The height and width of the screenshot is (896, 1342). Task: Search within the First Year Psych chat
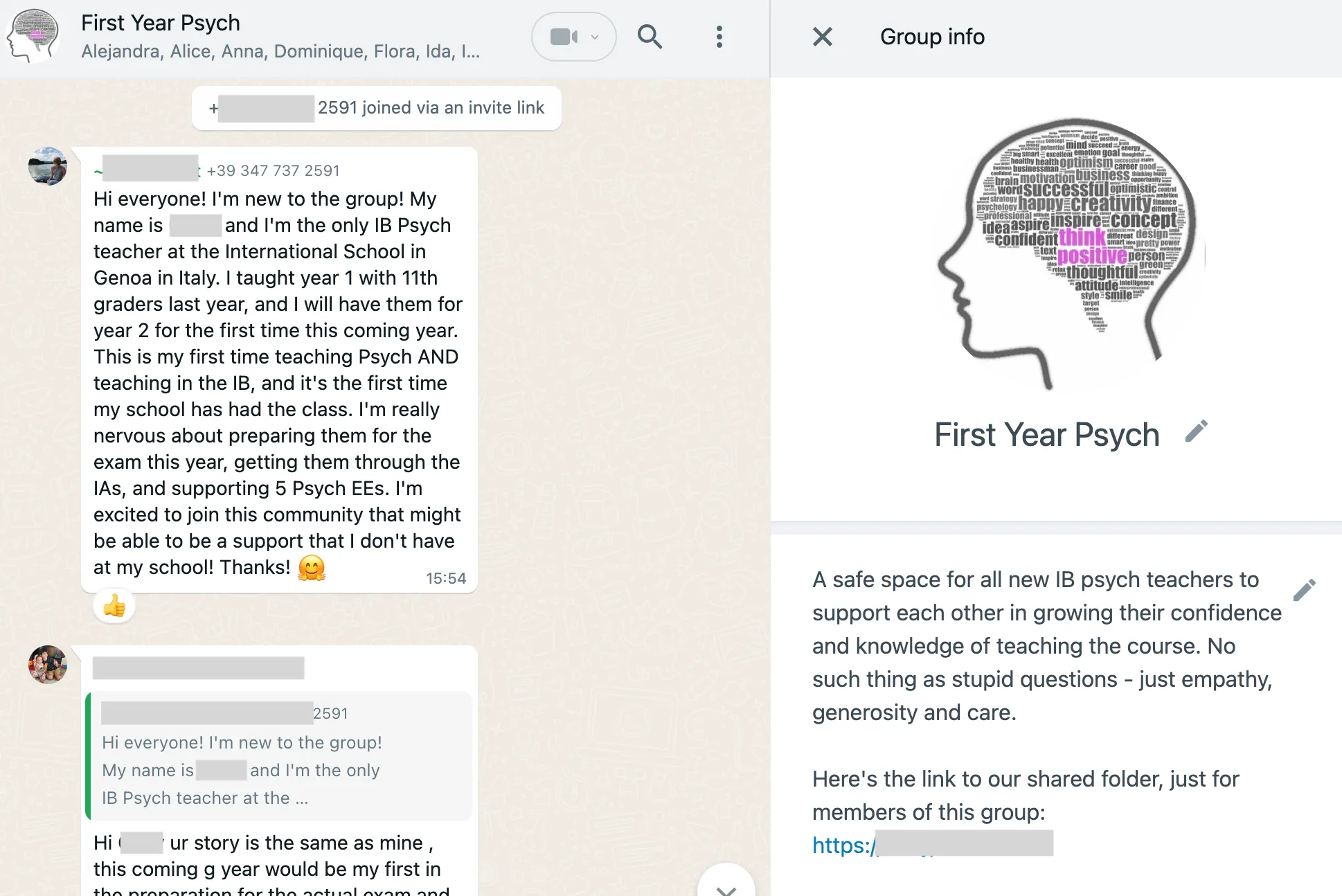point(650,37)
